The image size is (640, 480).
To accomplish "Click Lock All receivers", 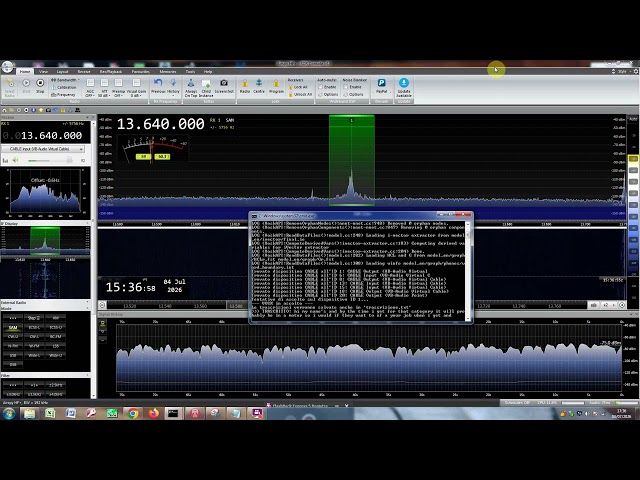I will click(298, 87).
